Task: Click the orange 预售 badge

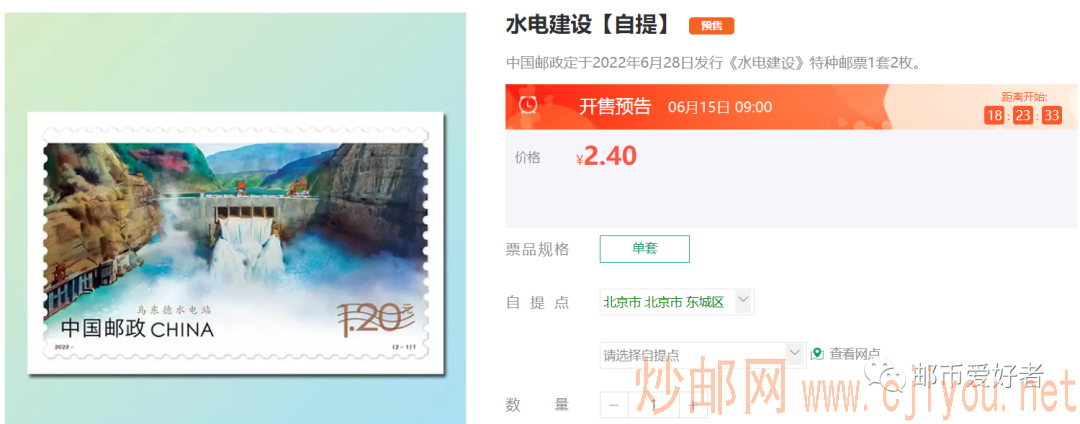Action: tap(712, 26)
